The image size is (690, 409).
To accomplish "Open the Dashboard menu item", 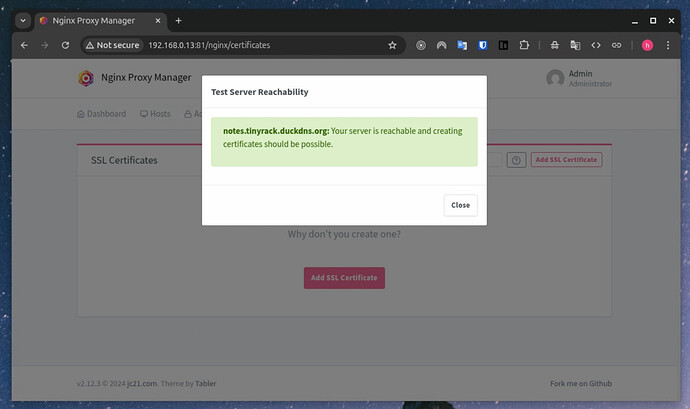I will click(102, 114).
